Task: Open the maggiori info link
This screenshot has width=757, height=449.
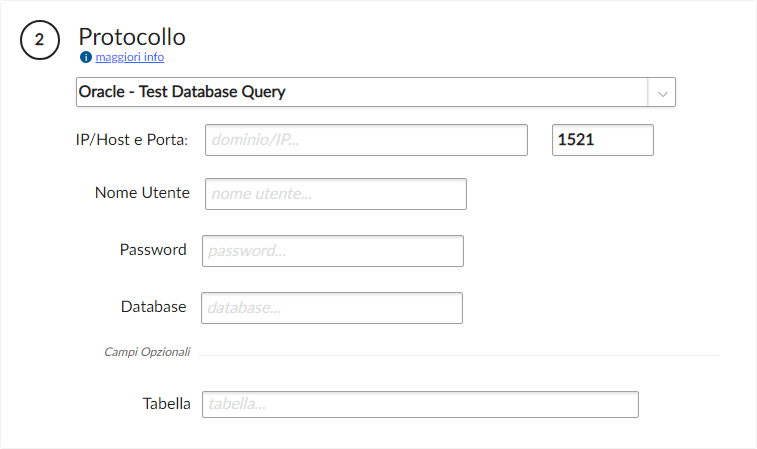Action: point(129,57)
